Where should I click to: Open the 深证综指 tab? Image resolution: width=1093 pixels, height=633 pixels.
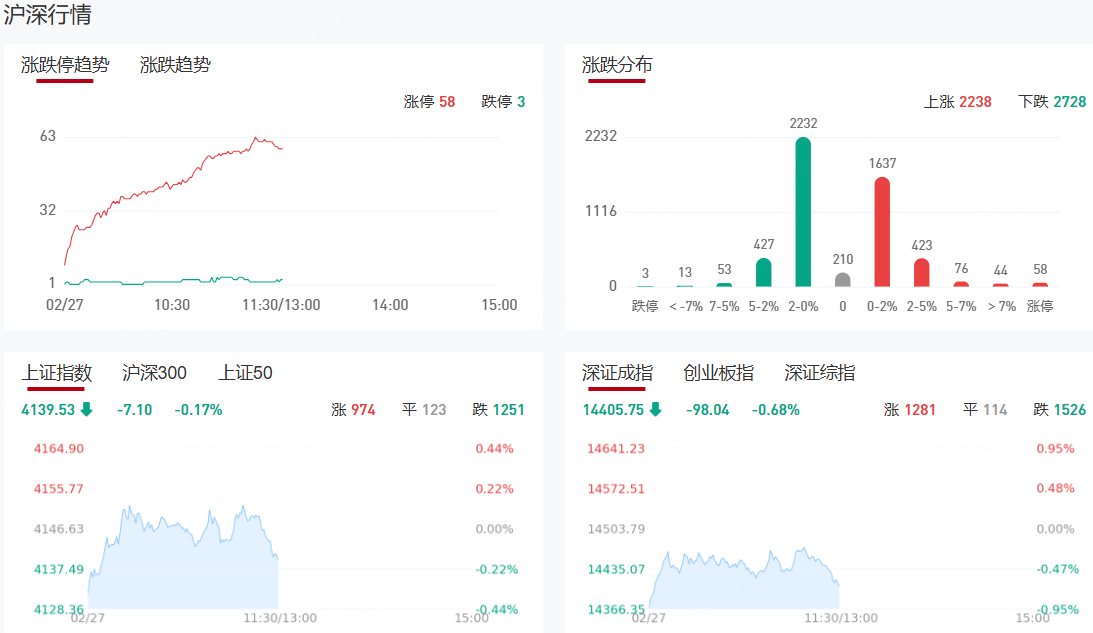pyautogui.click(x=820, y=373)
